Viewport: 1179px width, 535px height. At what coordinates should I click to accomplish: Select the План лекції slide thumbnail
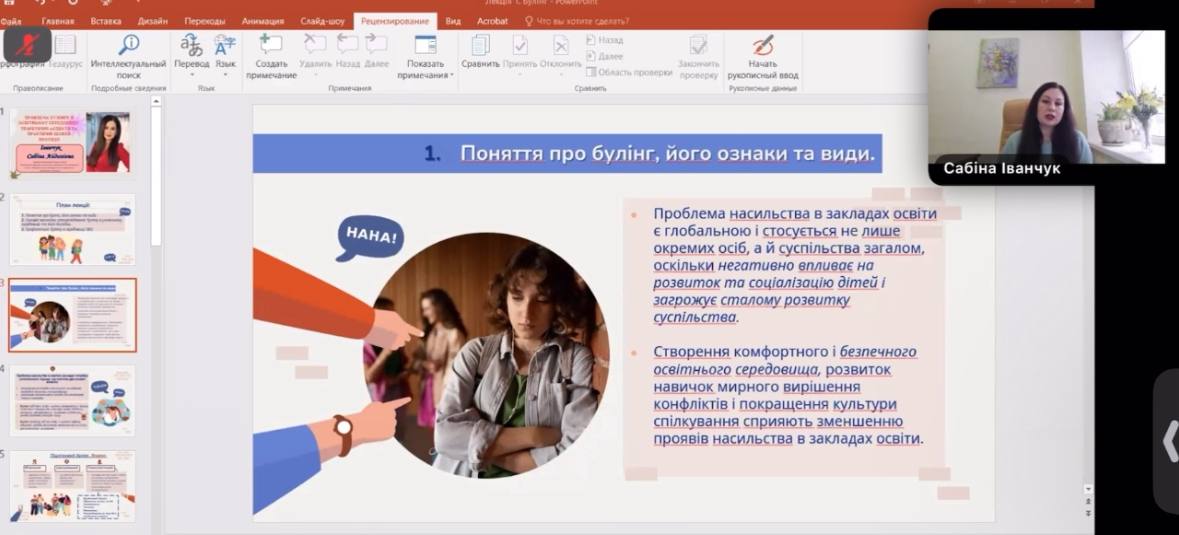[x=73, y=229]
